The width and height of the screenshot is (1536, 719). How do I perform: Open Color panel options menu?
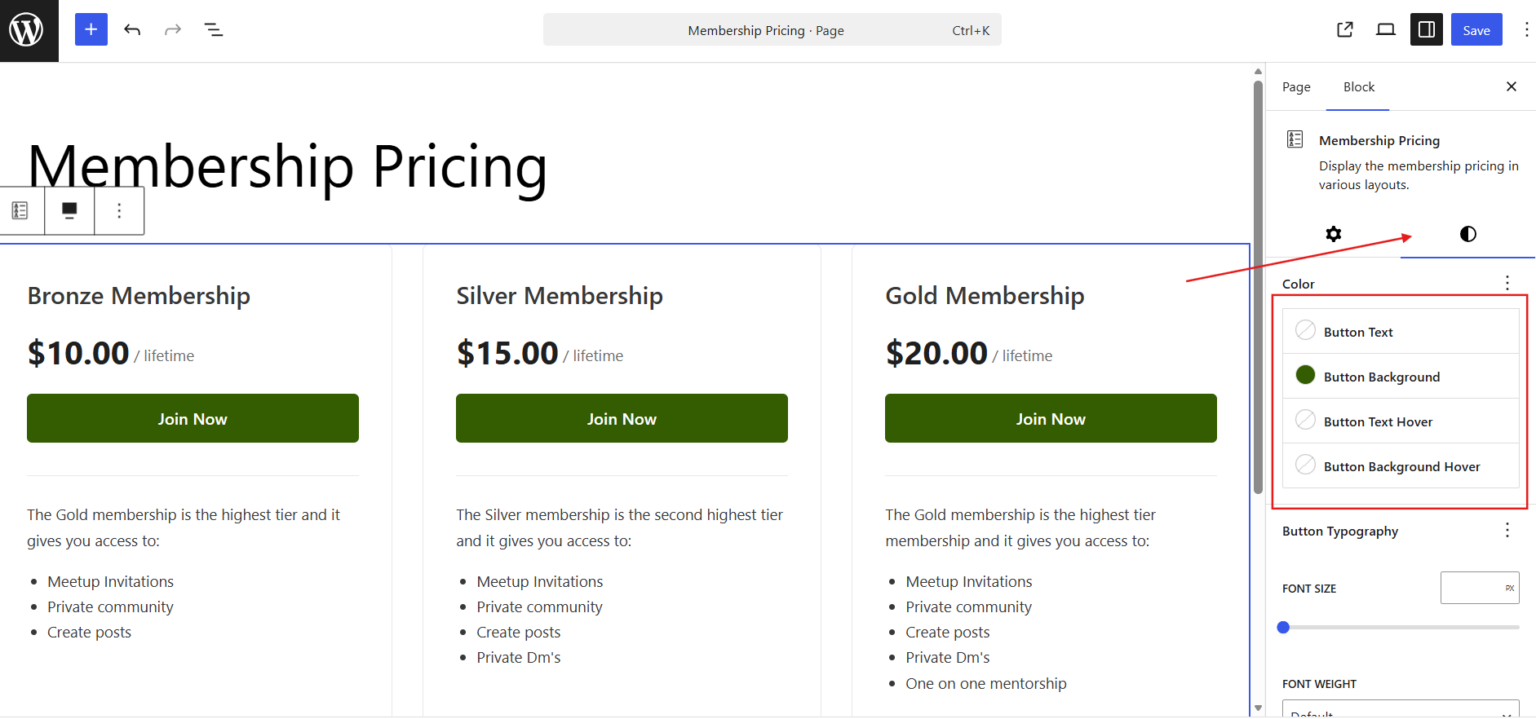(1508, 284)
